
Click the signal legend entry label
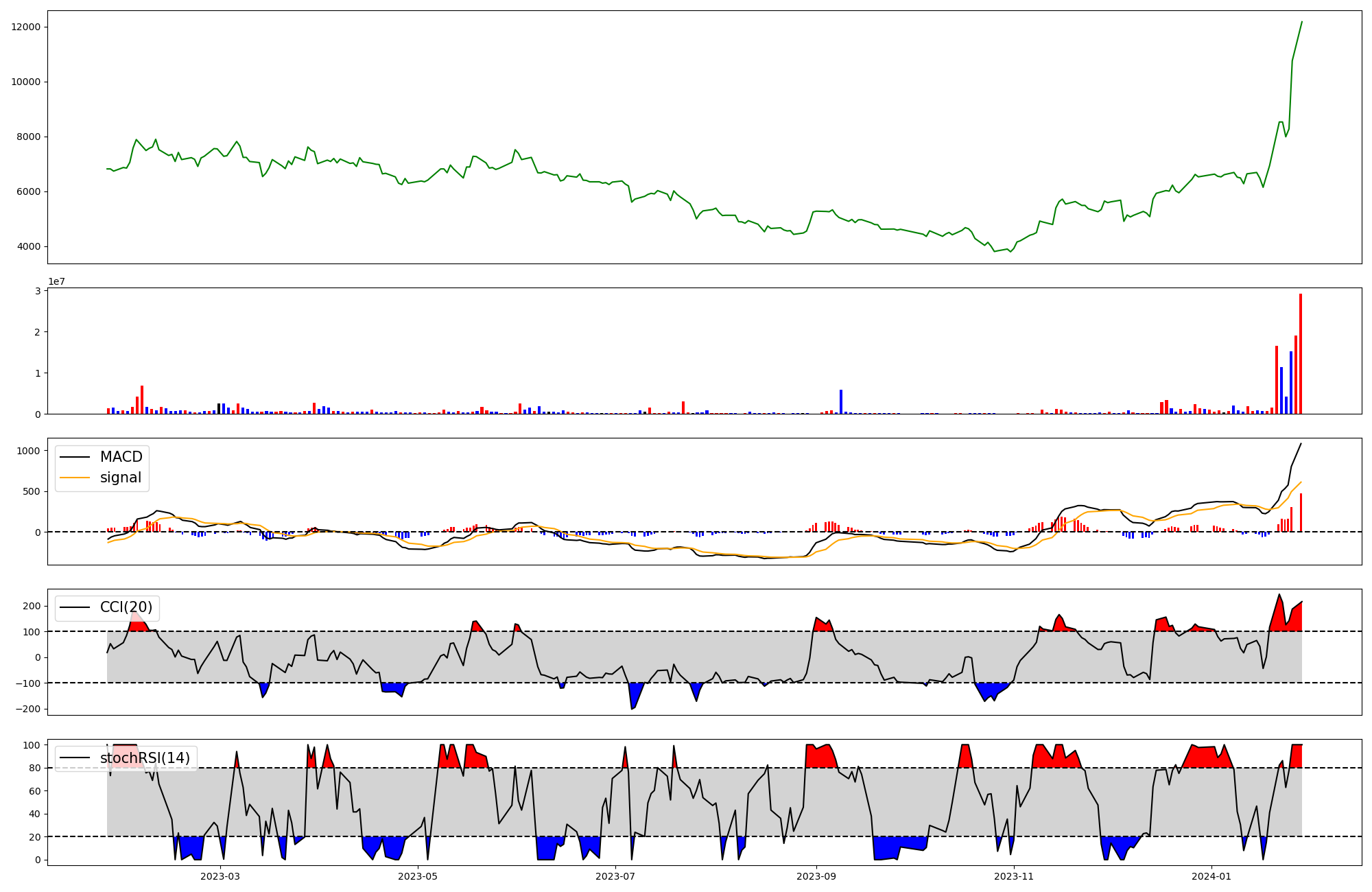tap(120, 478)
